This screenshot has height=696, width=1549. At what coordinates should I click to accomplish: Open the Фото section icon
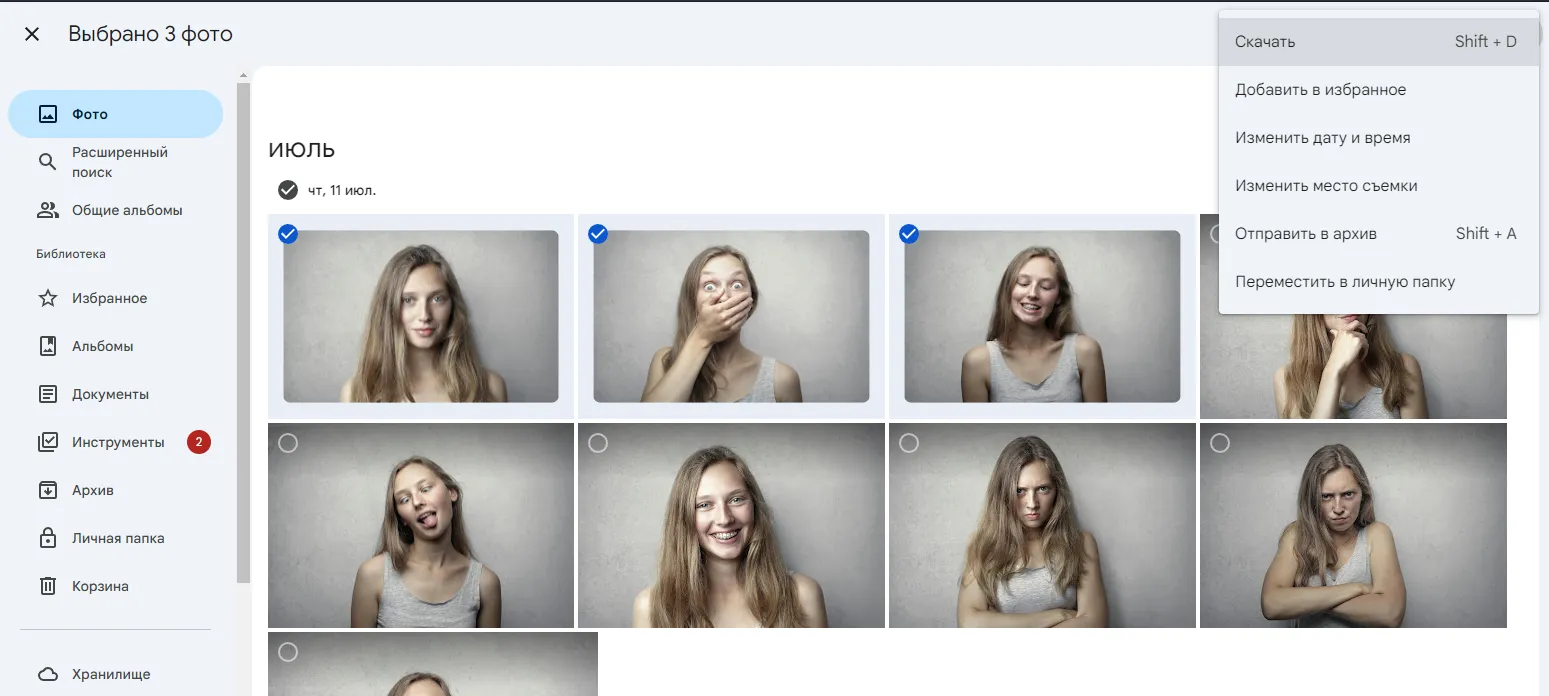click(x=47, y=113)
